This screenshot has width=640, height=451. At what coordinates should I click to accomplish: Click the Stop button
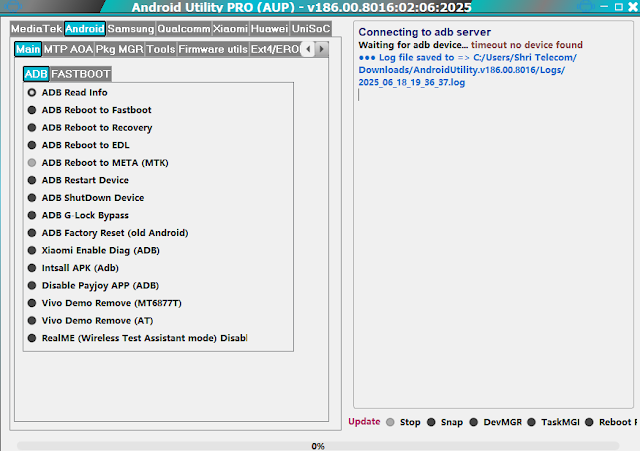pos(404,422)
